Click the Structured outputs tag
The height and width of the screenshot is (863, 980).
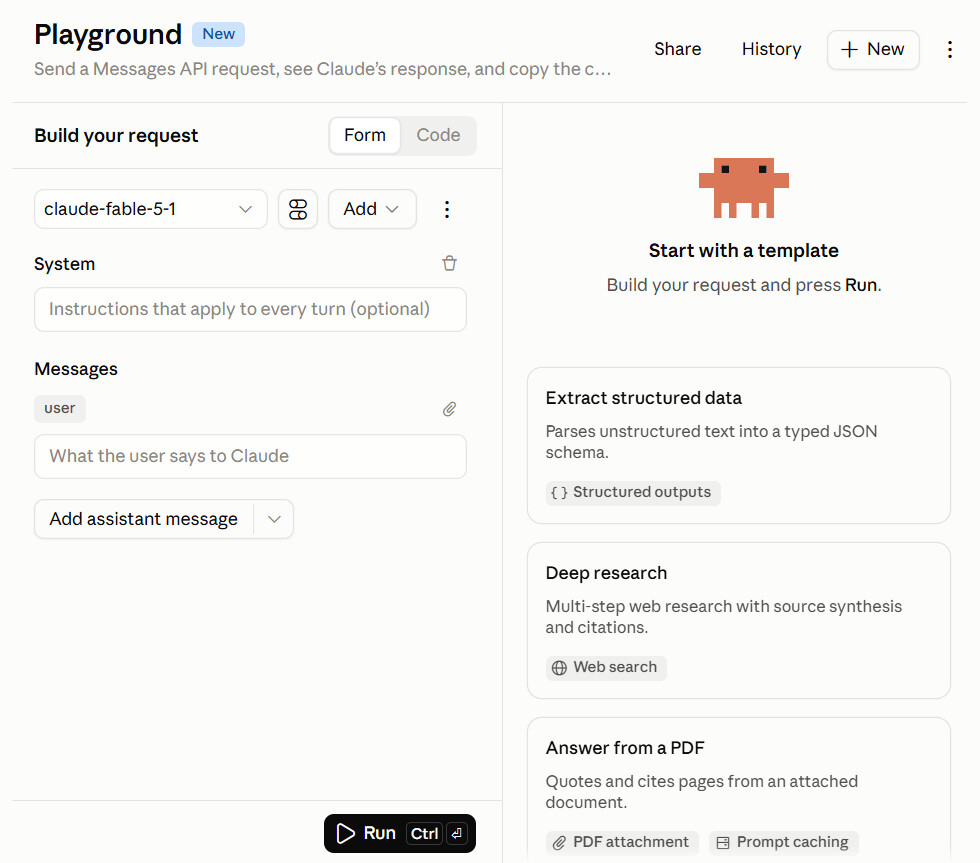(x=633, y=492)
